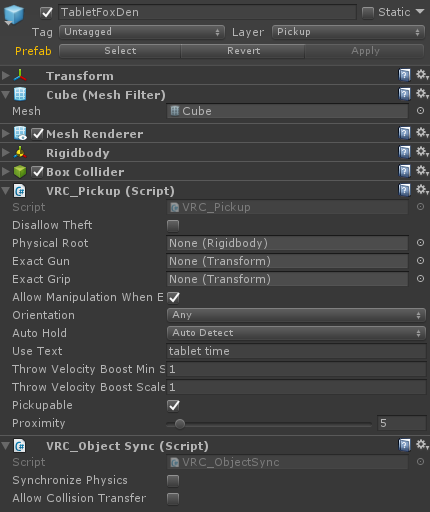
Task: Click the prefab Select button
Action: coord(120,51)
